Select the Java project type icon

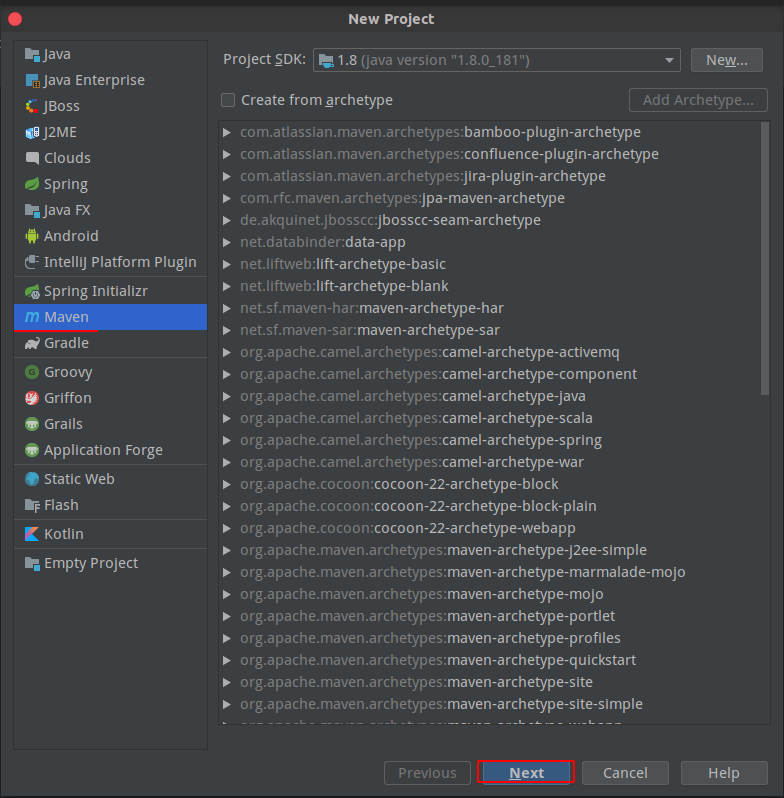pos(32,54)
